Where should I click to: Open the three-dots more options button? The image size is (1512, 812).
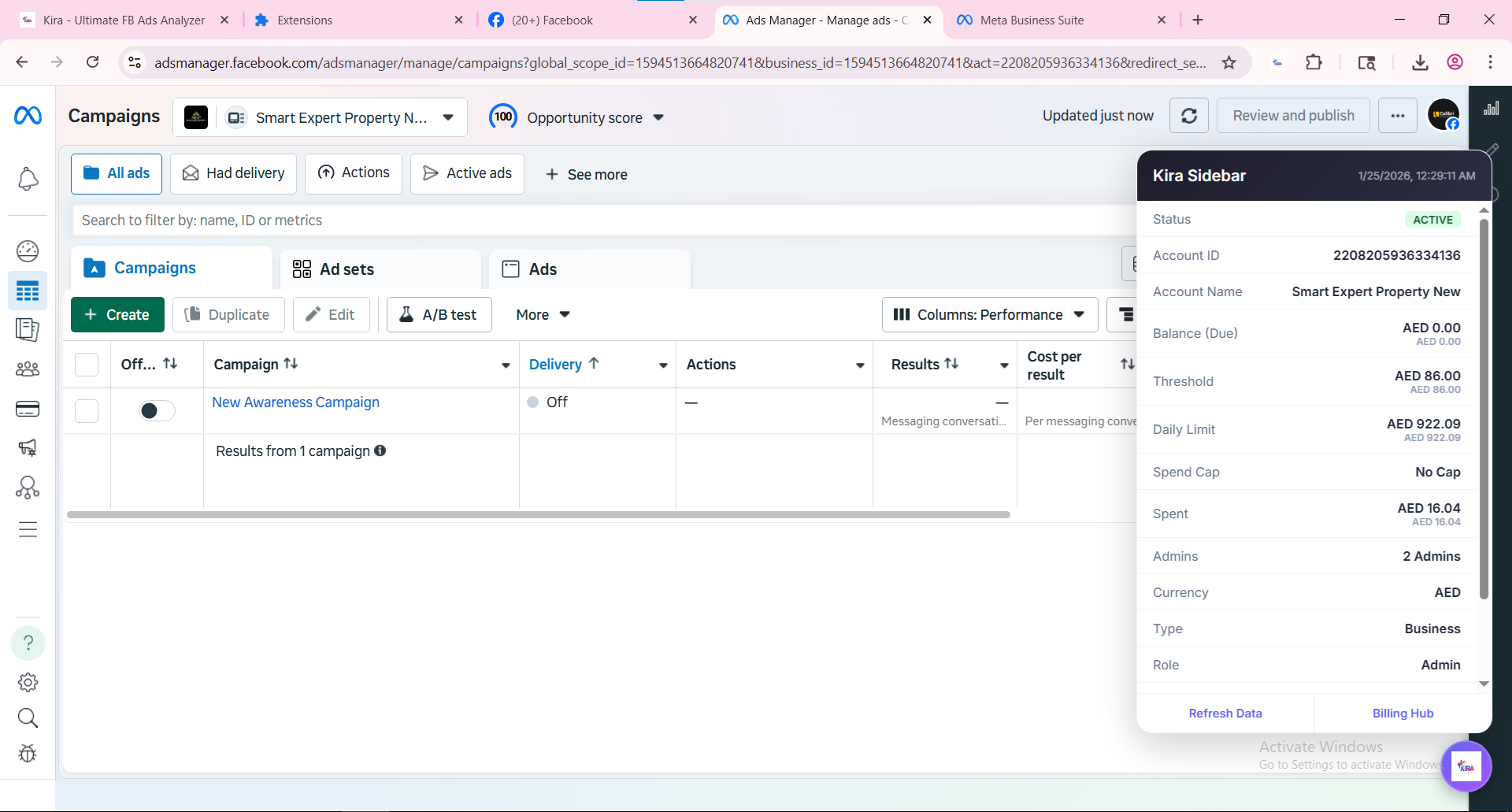[1398, 116]
